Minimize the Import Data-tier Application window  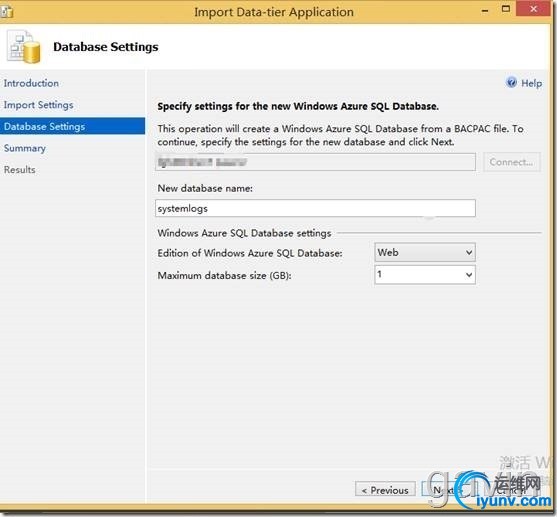485,11
